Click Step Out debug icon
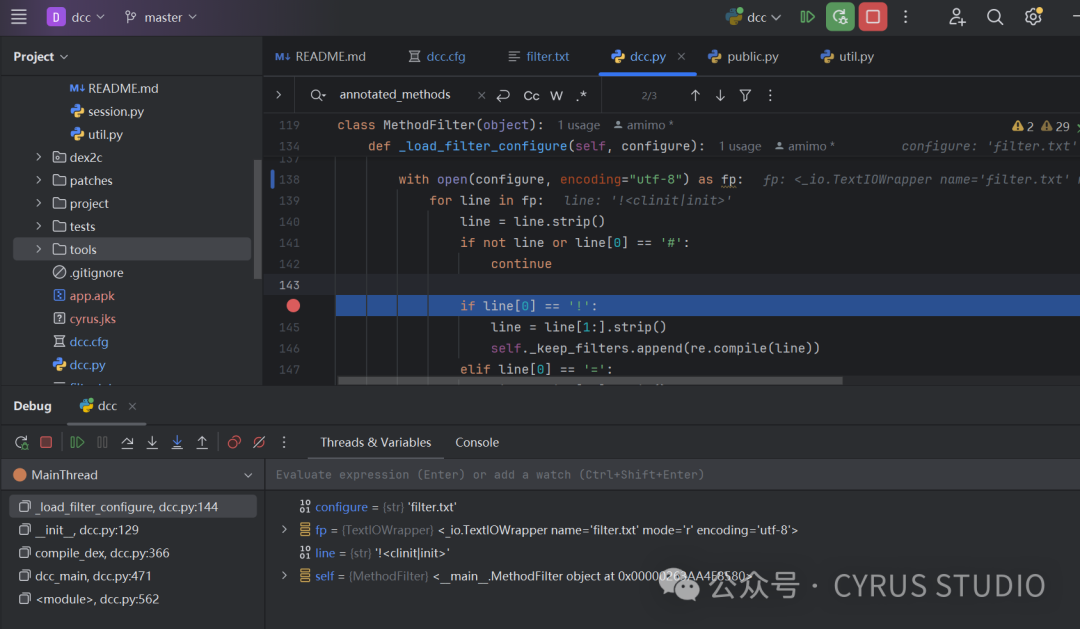Screen dimensions: 1080x629 click(x=202, y=442)
